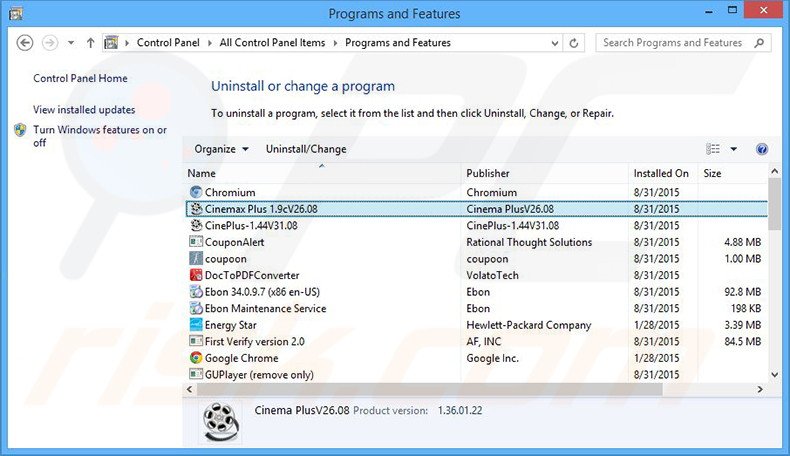The width and height of the screenshot is (790, 456).
Task: Click the Google Chrome icon
Action: 196,358
